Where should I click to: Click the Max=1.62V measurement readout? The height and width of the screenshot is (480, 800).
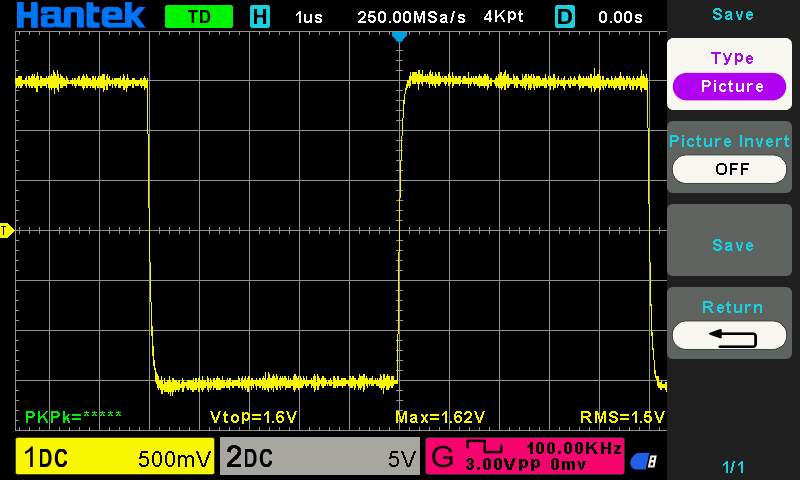point(440,416)
